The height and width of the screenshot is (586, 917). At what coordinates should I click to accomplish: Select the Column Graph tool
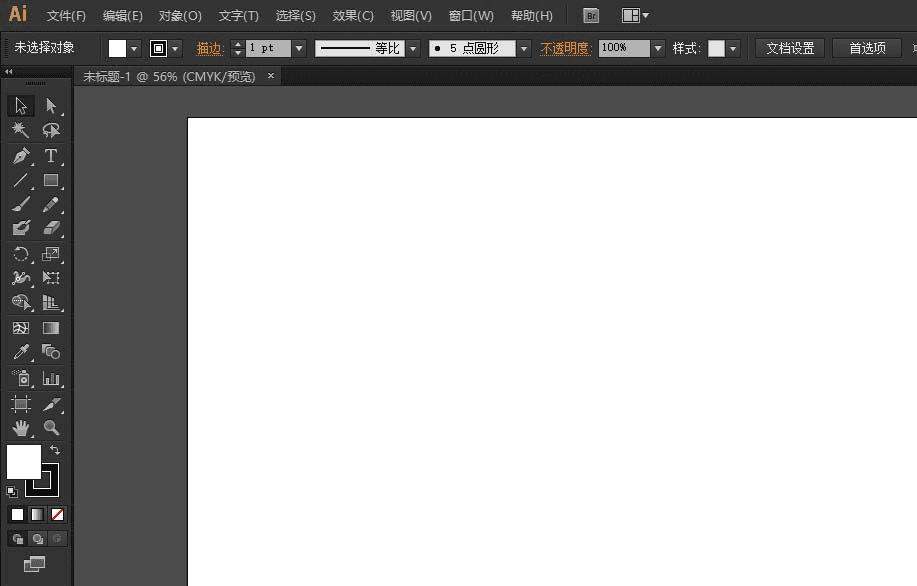(51, 378)
